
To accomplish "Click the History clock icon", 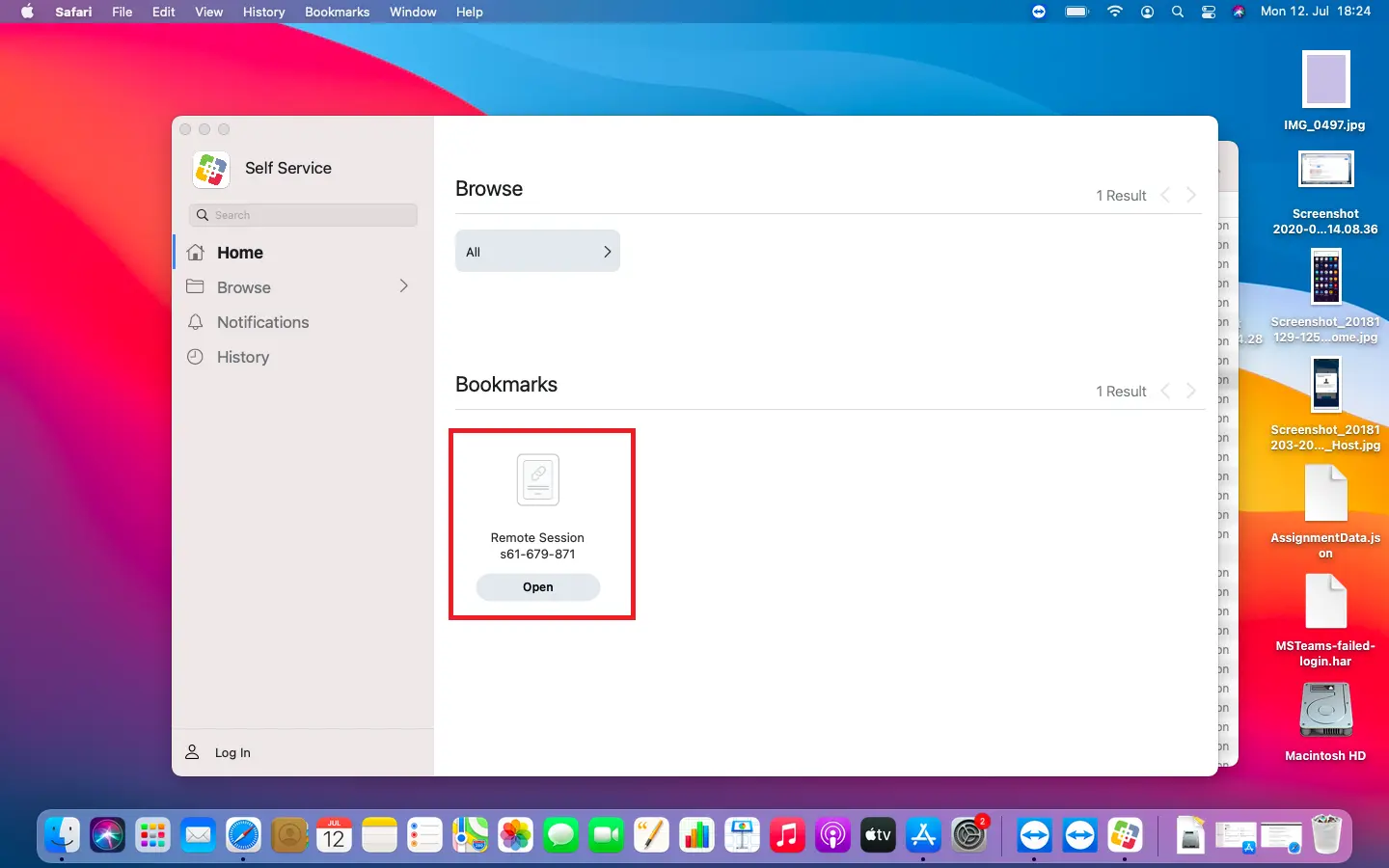I will (196, 357).
